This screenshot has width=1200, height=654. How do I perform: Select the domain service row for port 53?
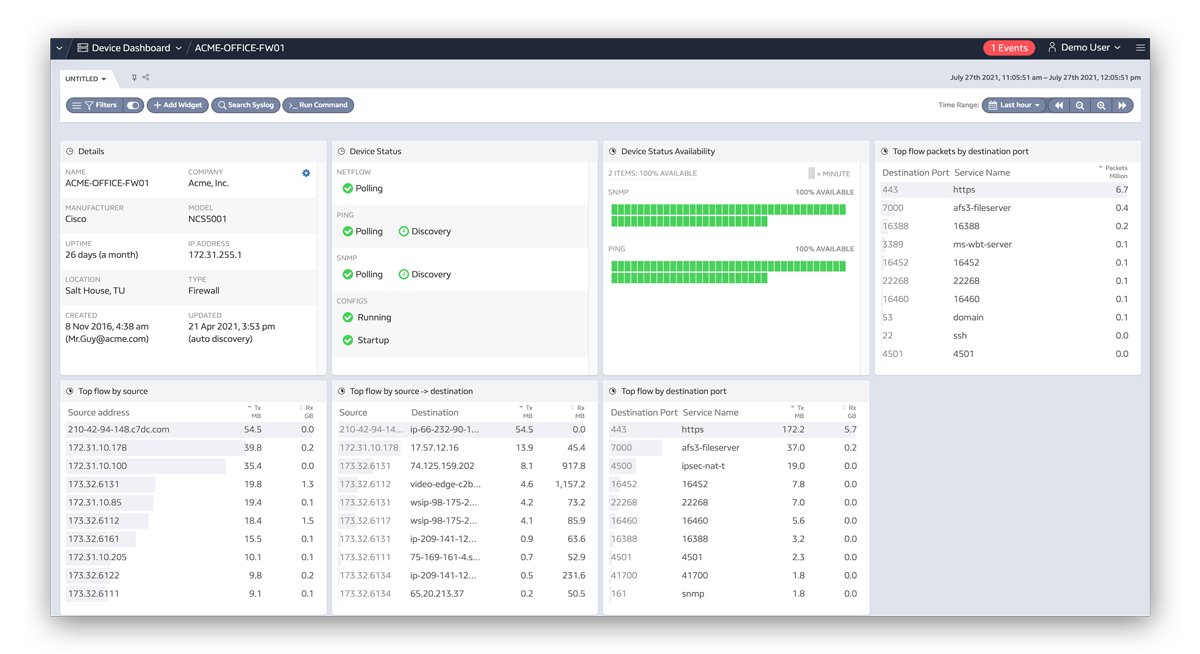tap(1006, 317)
